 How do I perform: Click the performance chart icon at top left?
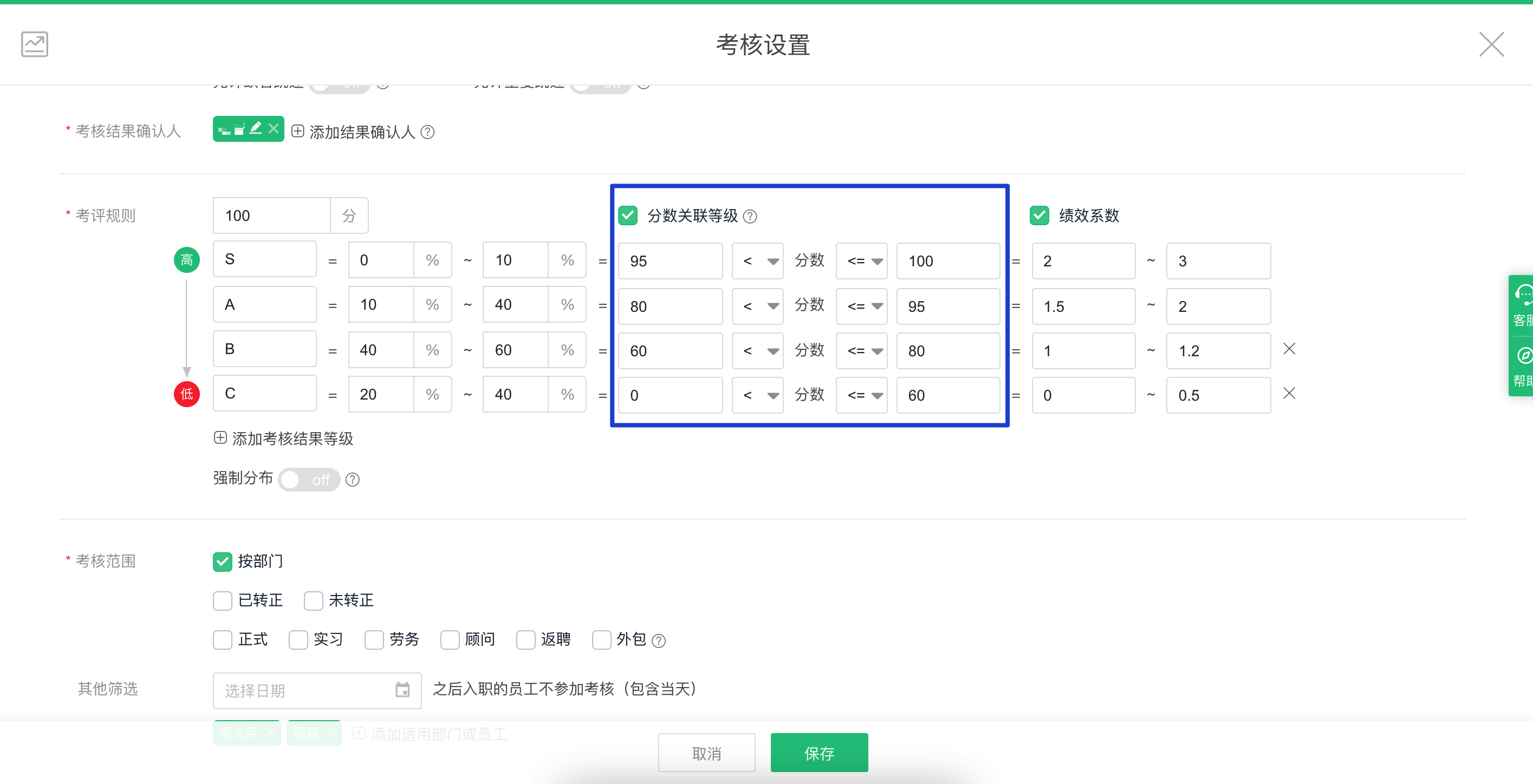[x=35, y=44]
